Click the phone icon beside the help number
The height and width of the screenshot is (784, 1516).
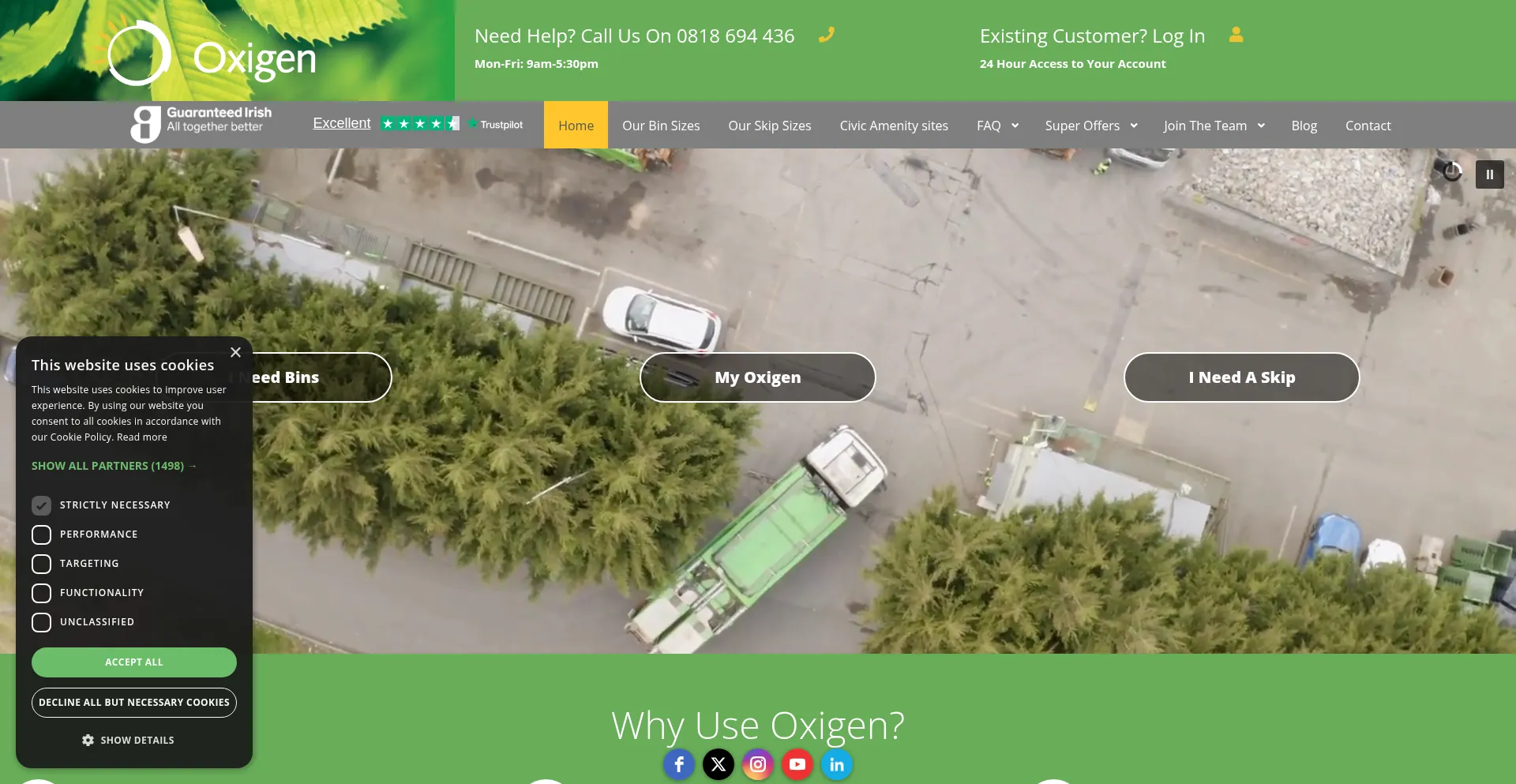pyautogui.click(x=826, y=36)
